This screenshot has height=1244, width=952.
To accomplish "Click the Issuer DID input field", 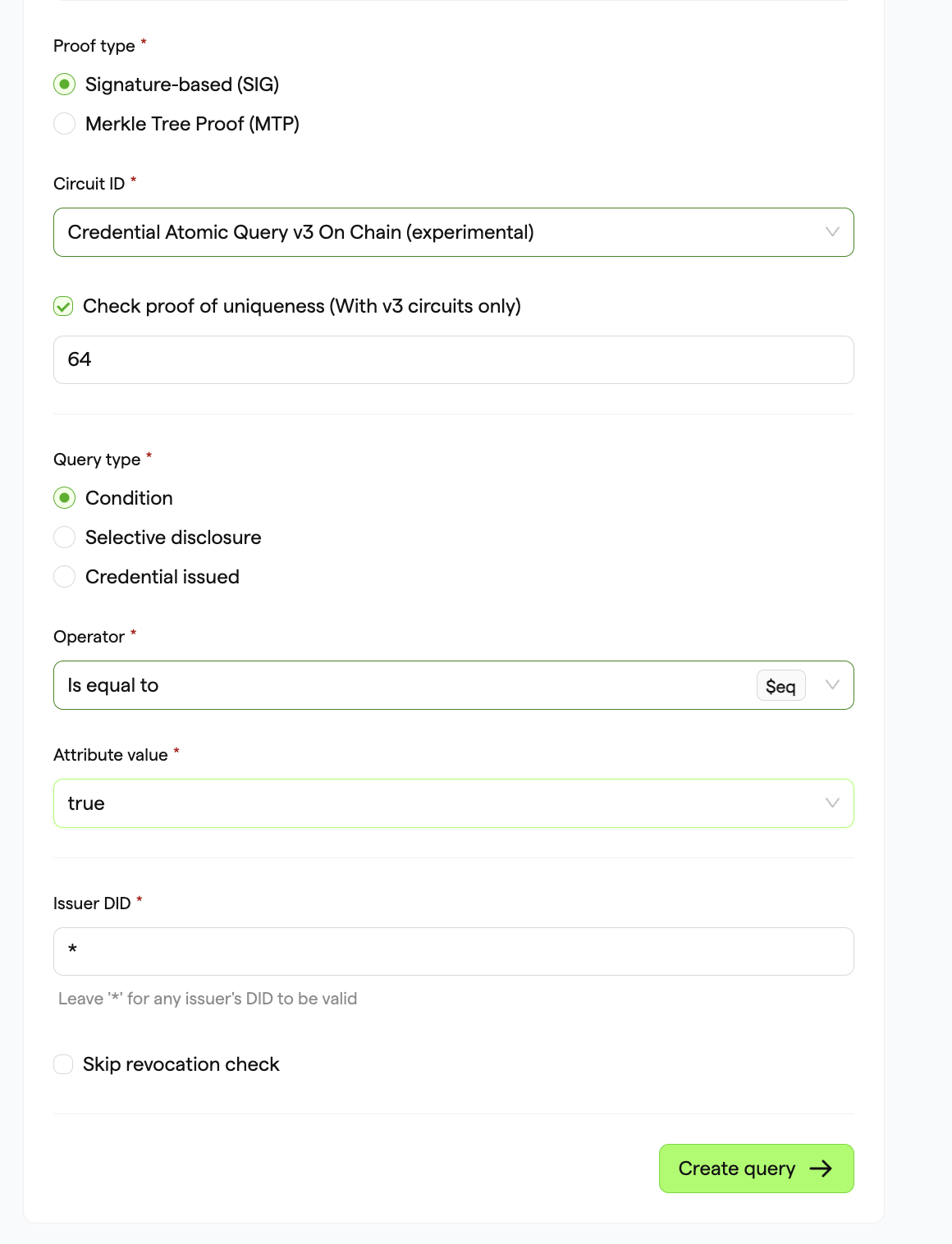I will click(x=454, y=951).
